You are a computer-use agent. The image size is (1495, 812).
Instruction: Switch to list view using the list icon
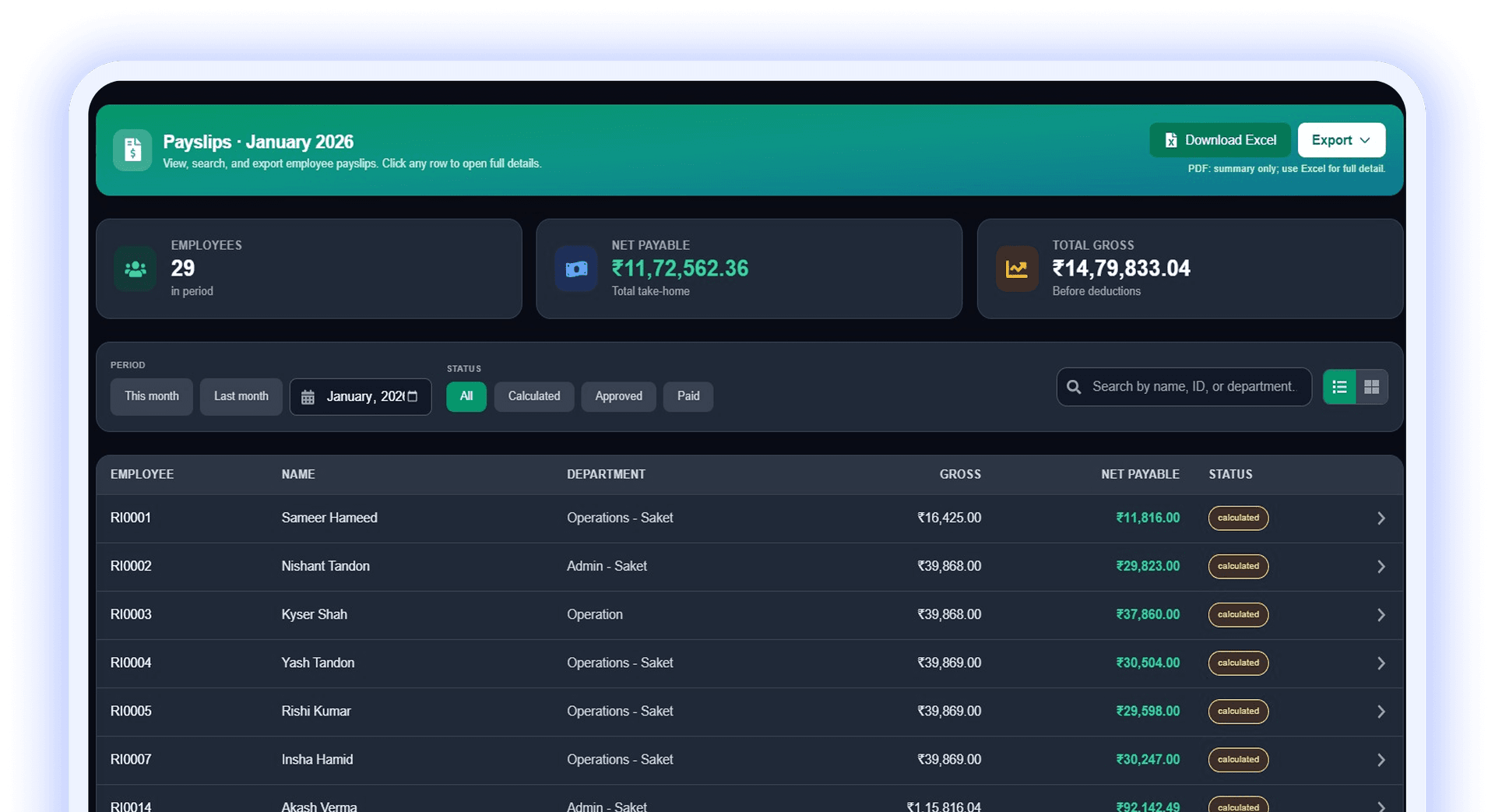1338,386
